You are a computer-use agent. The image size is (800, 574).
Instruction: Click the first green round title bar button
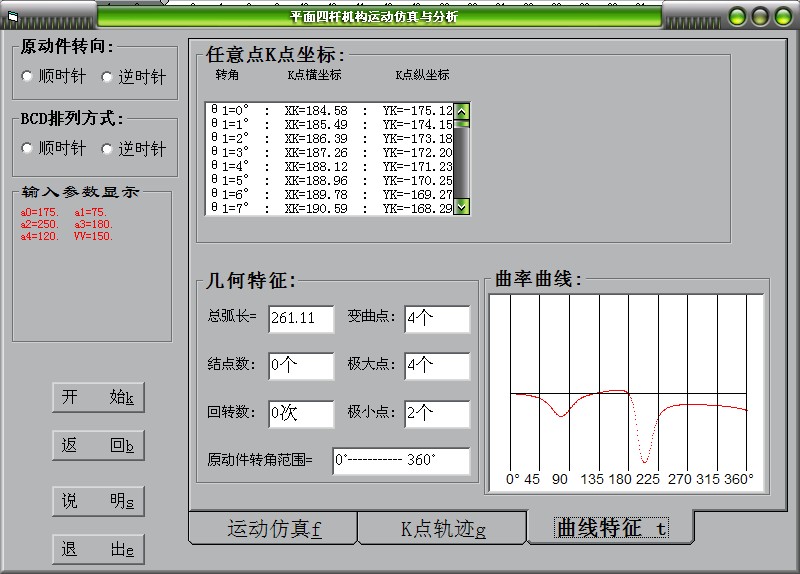(x=737, y=16)
